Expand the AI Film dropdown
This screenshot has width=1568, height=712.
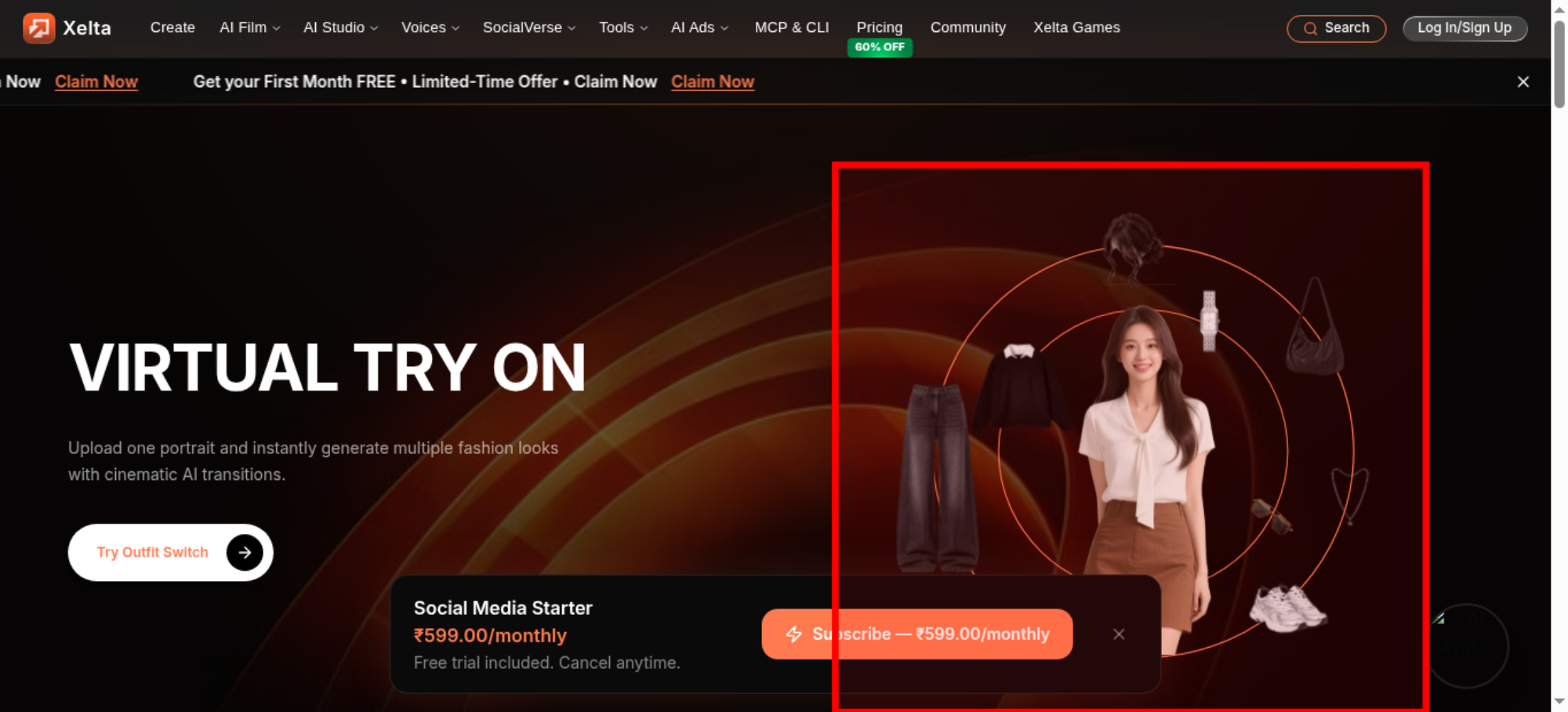tap(249, 27)
